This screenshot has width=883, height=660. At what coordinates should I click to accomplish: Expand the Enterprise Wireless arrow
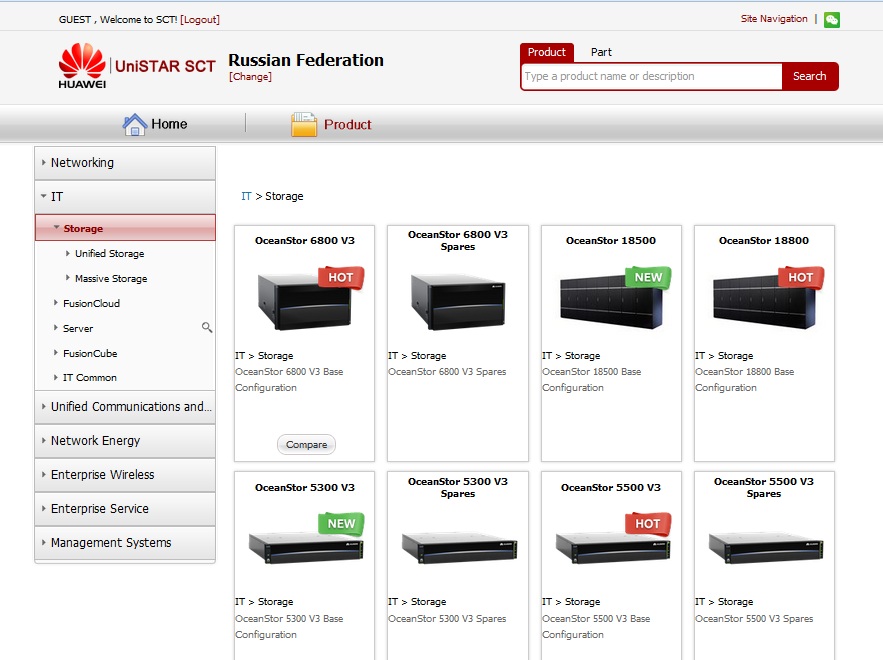click(43, 475)
